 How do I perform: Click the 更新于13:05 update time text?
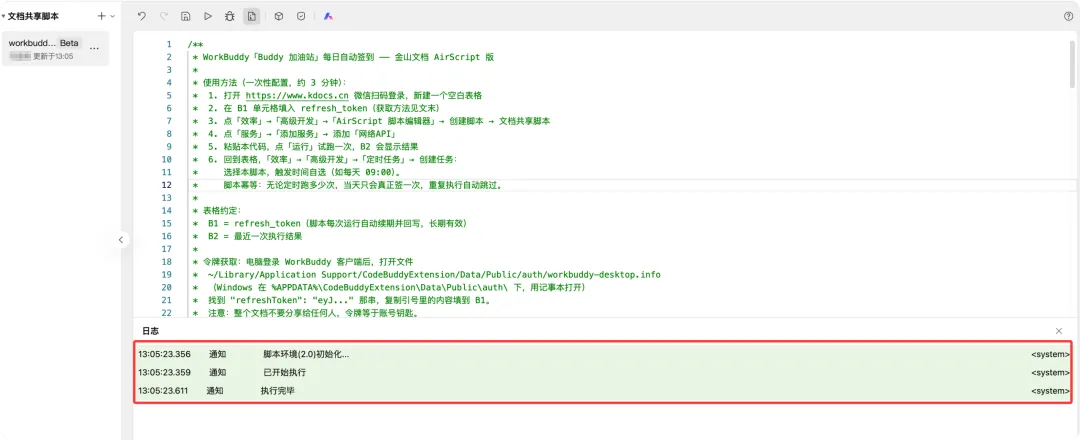pos(53,56)
